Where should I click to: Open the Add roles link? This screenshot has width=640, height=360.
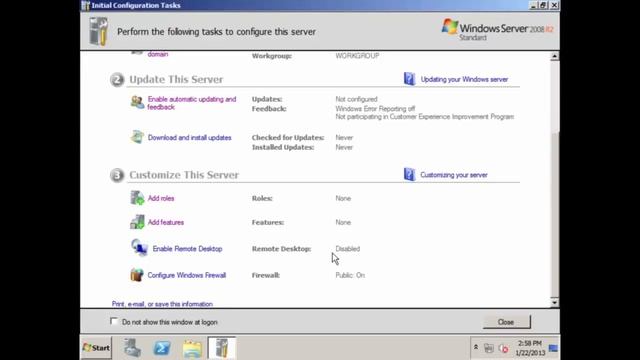coord(161,198)
